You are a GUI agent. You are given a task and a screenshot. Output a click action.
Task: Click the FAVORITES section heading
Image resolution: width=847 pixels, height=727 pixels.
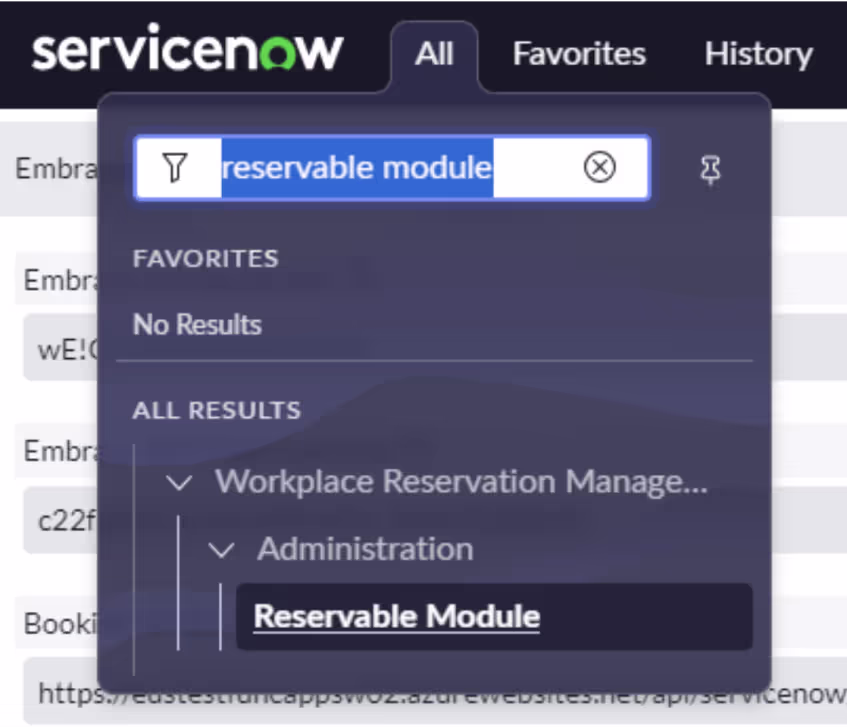pyautogui.click(x=205, y=259)
